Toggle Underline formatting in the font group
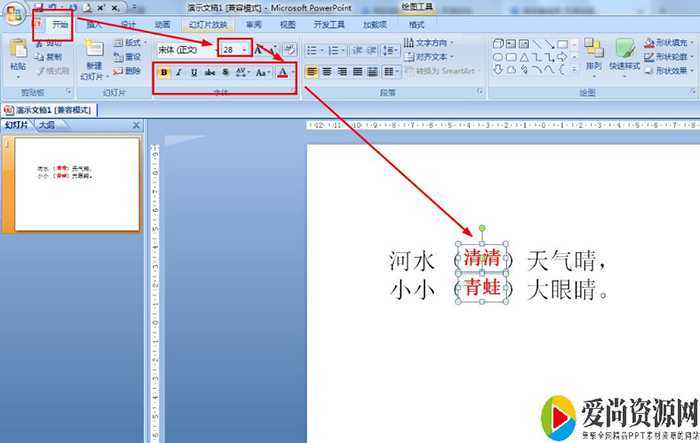The image size is (700, 443). click(194, 72)
